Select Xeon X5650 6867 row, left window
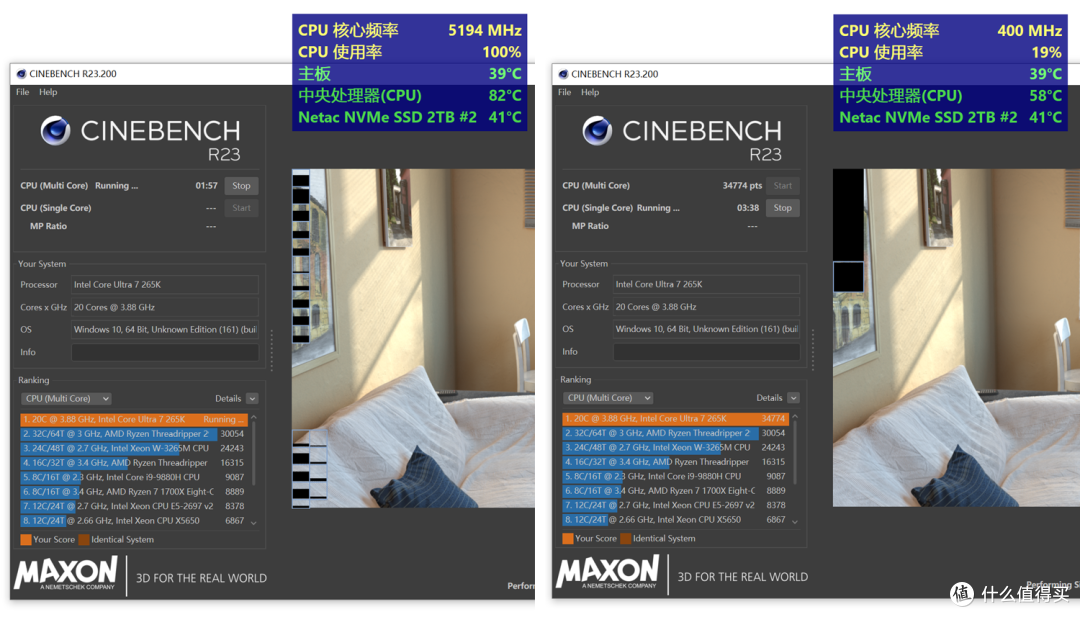The height and width of the screenshot is (617, 1080). (134, 521)
